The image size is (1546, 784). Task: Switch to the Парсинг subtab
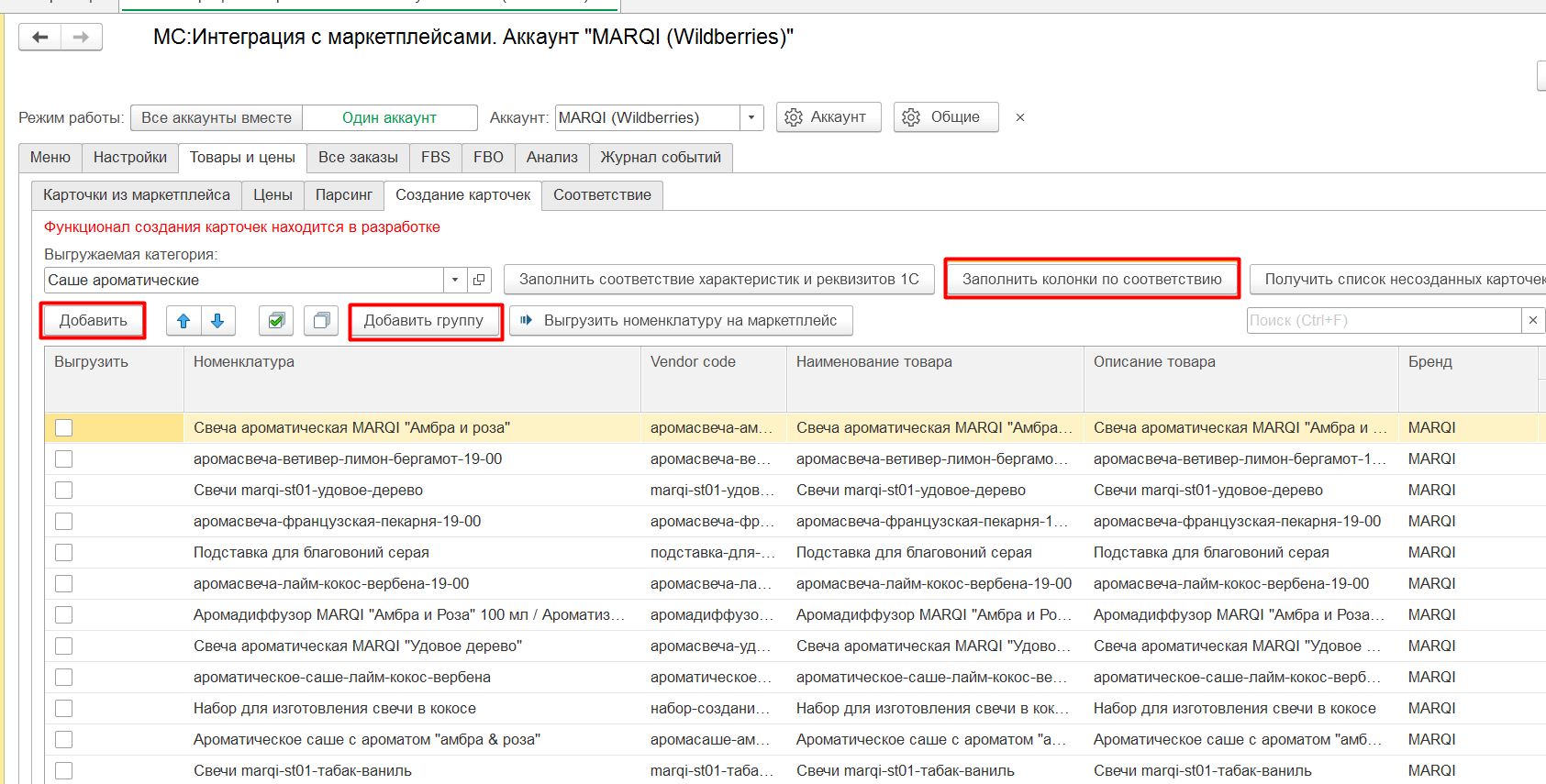point(344,195)
